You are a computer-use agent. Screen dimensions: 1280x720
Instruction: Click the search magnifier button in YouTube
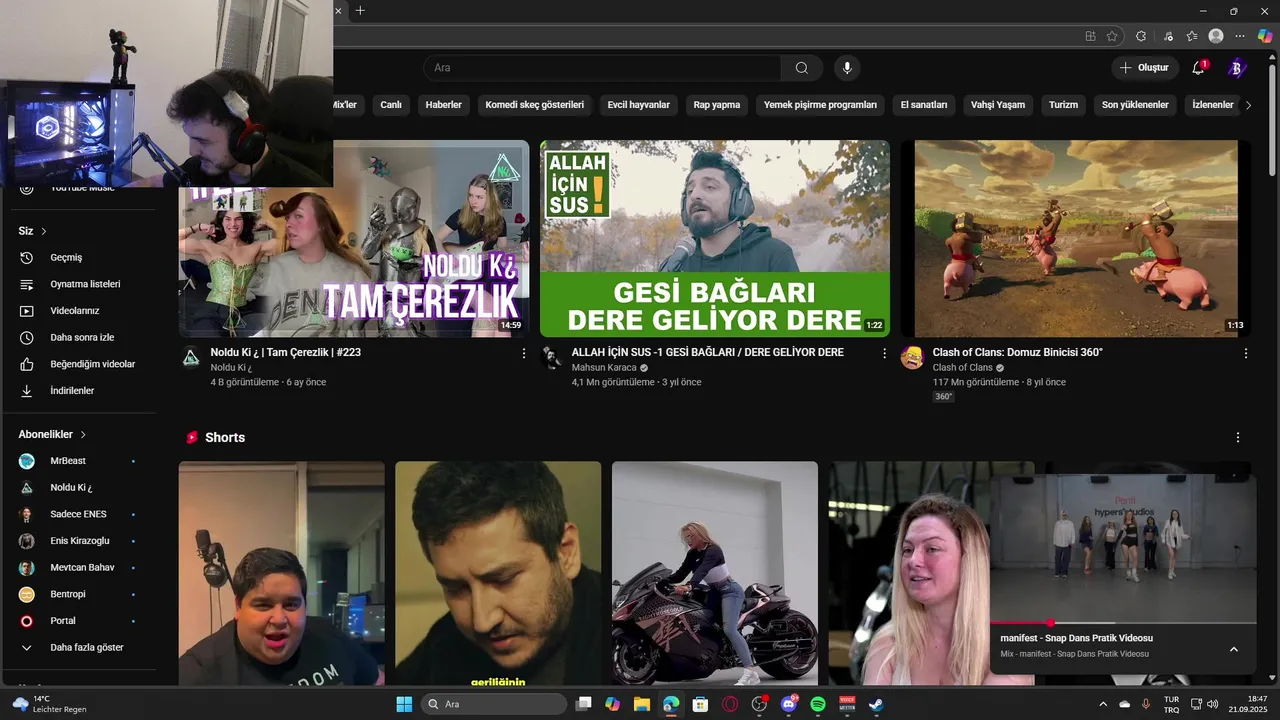pos(802,68)
